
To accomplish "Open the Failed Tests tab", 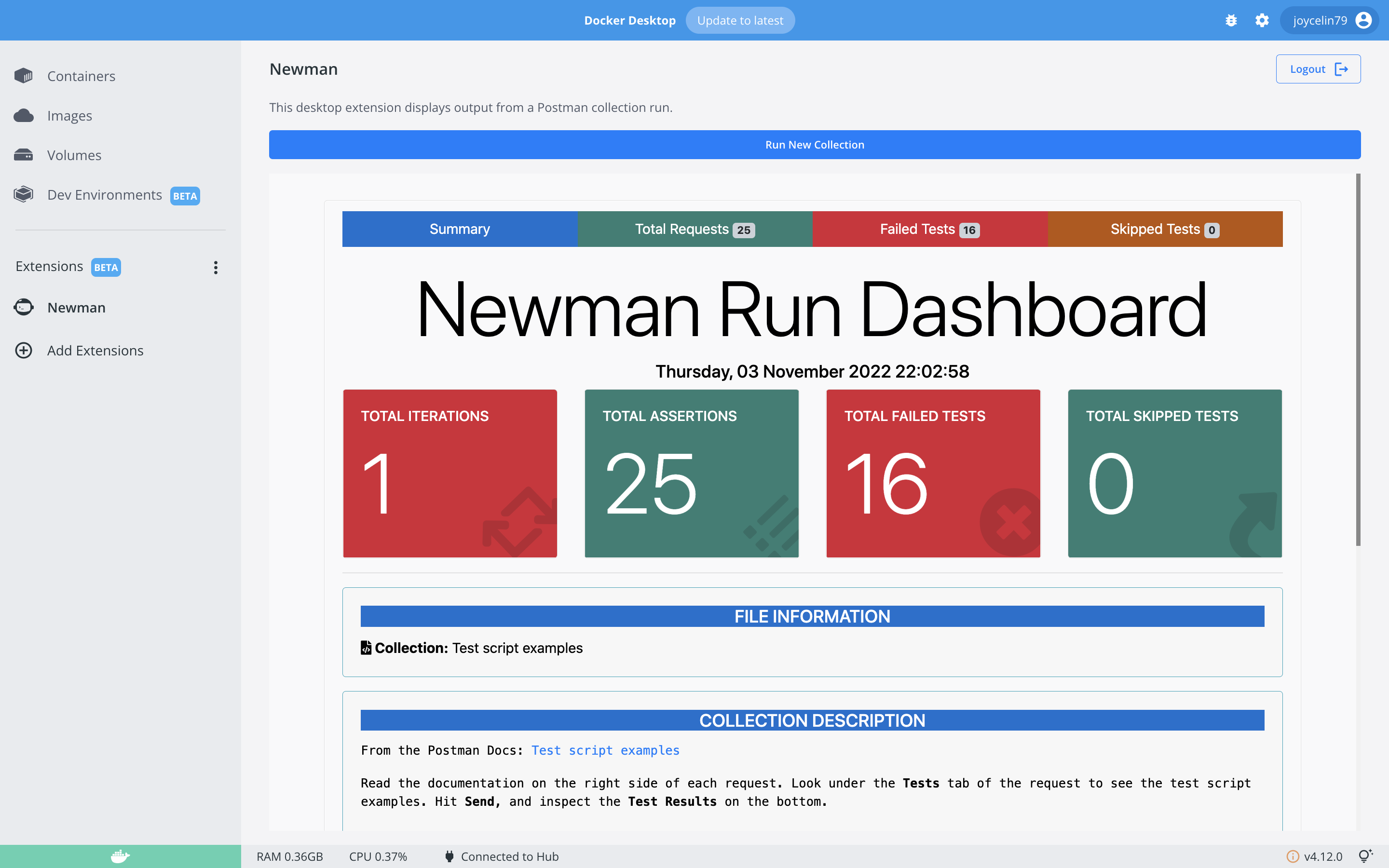I will (929, 229).
